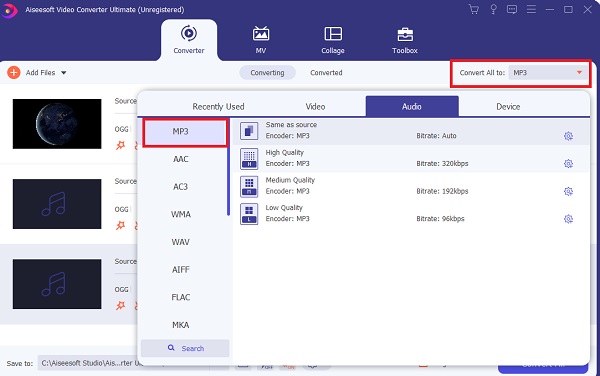Select the Recently Used format tab

click(x=218, y=106)
